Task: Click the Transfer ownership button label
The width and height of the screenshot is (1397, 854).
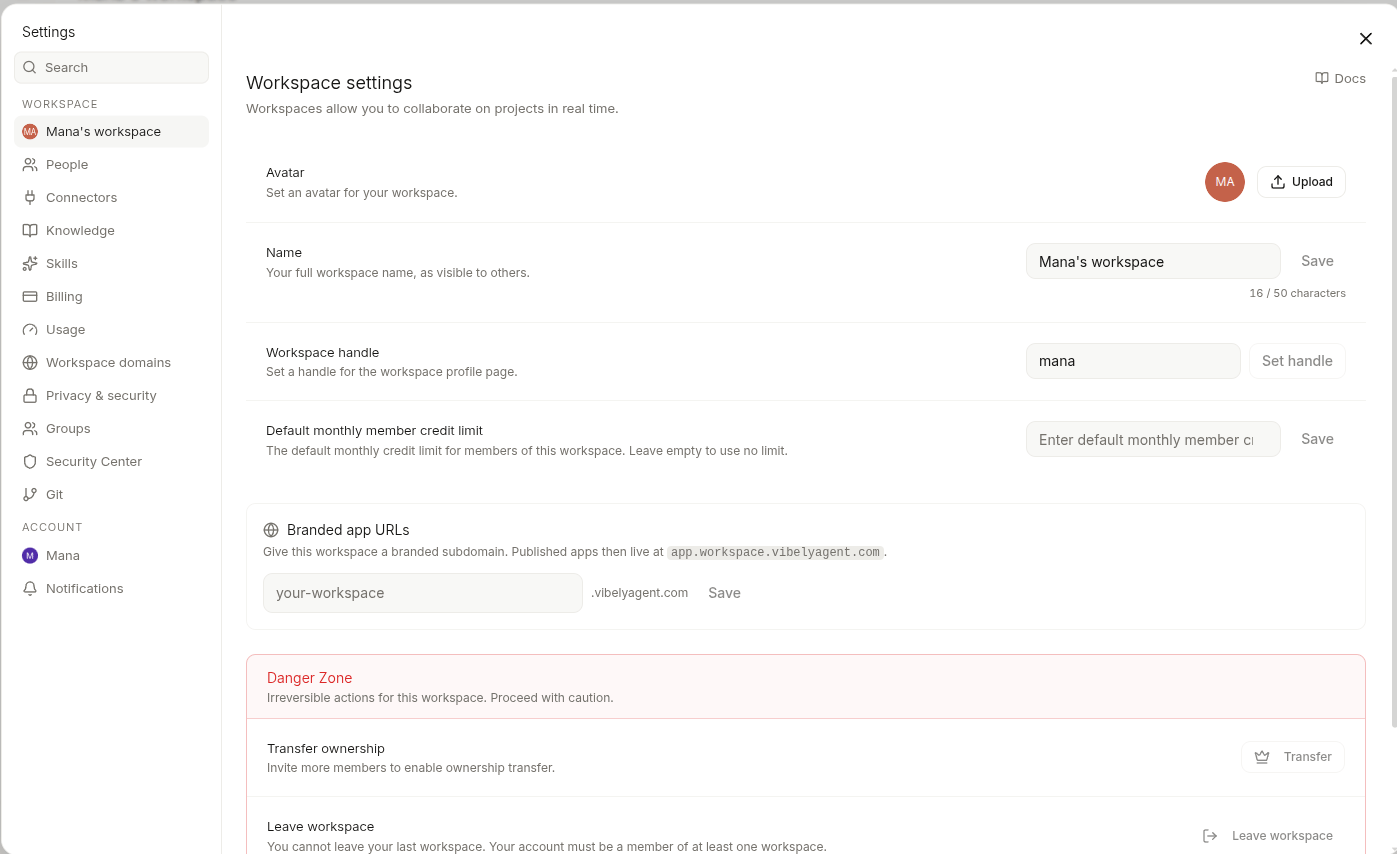Action: (1308, 757)
